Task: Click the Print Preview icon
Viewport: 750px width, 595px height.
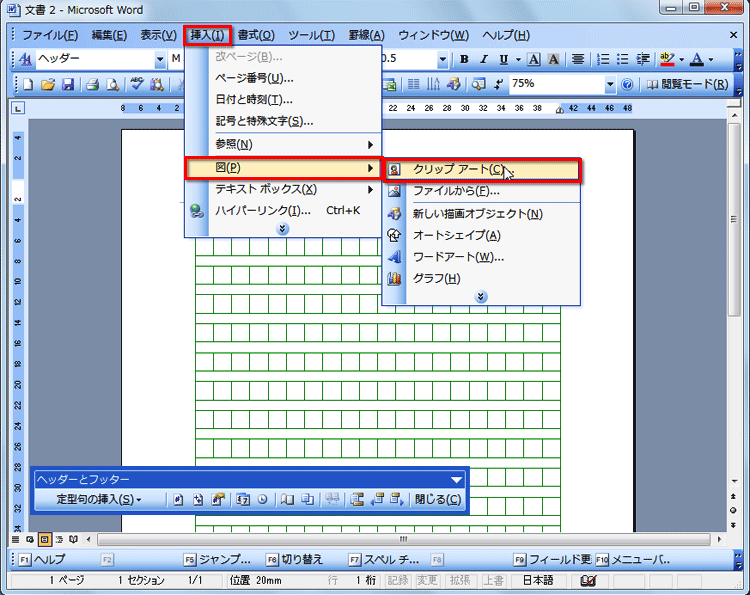Action: pos(113,85)
